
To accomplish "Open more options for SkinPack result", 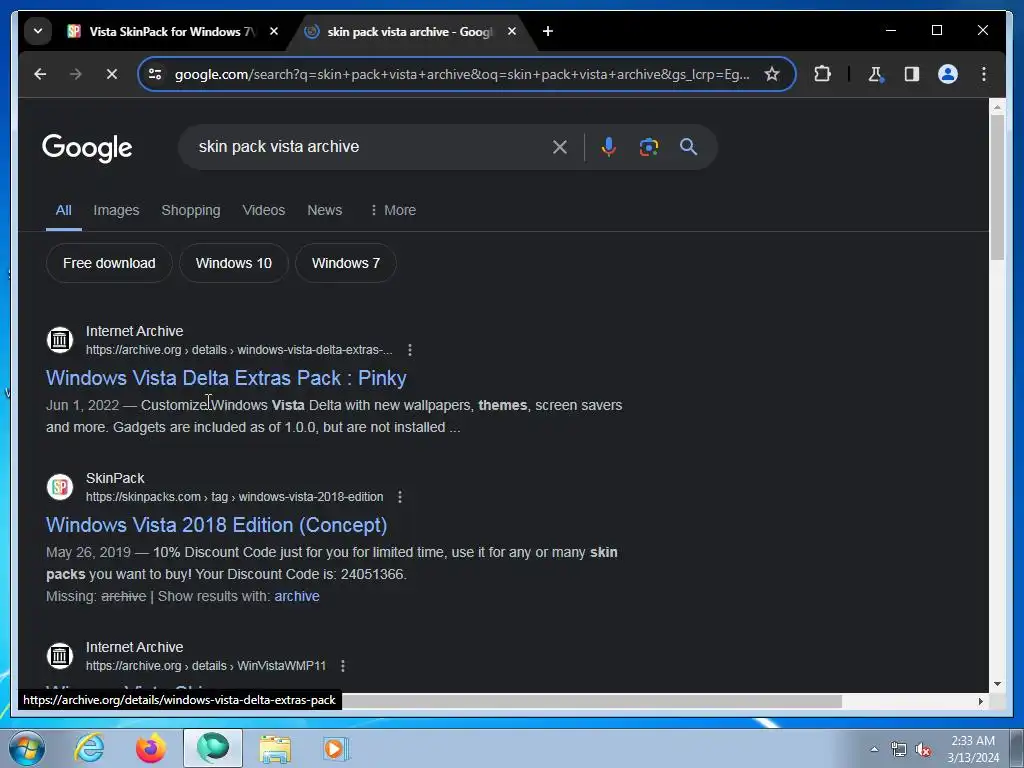I will tap(400, 497).
